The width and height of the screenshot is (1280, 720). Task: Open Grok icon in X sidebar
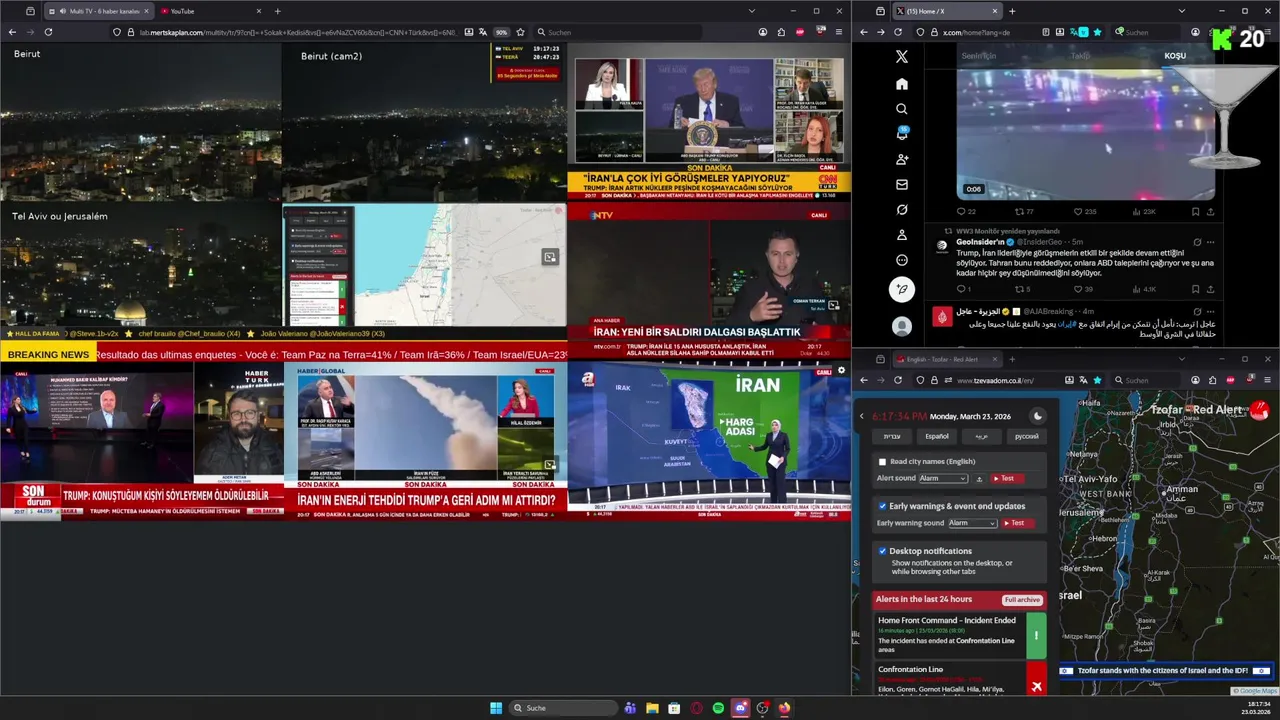(x=902, y=210)
